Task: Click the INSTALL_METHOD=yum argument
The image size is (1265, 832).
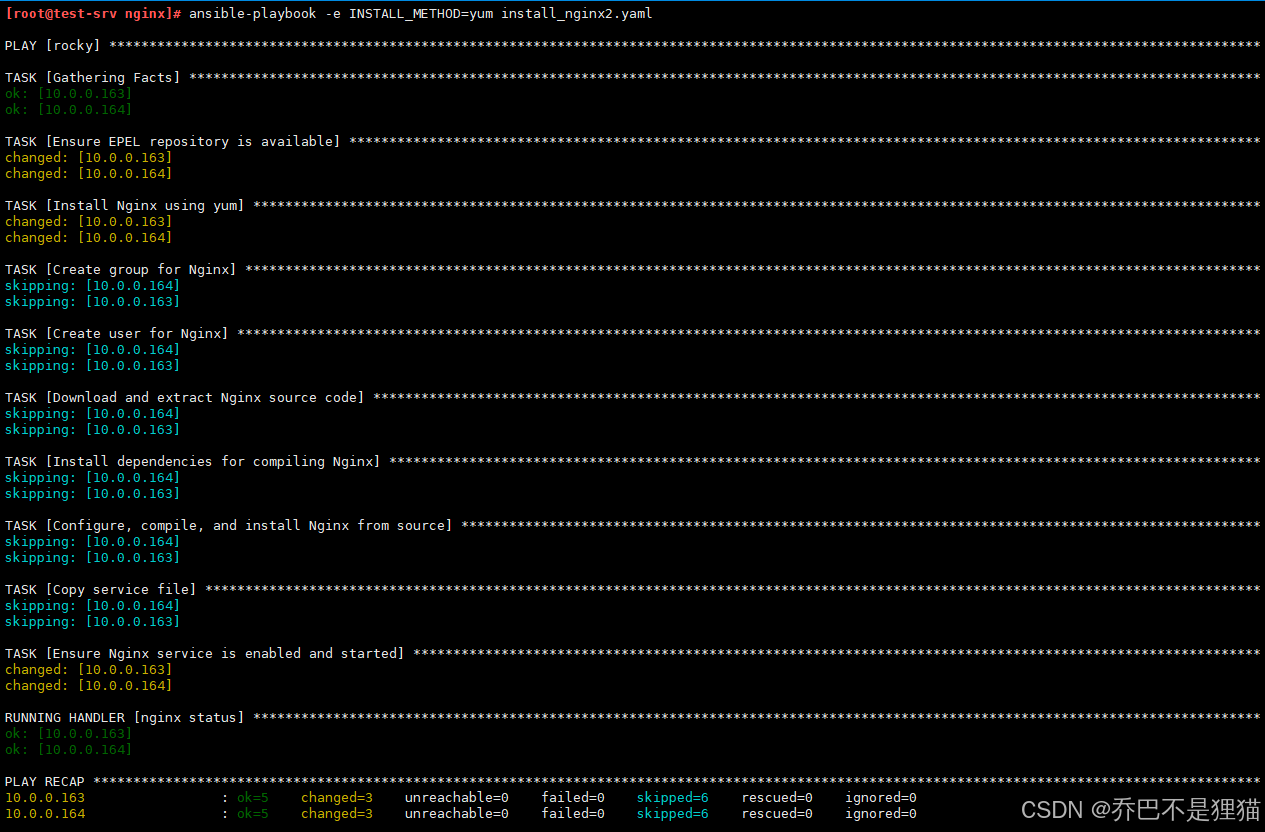Action: point(420,14)
